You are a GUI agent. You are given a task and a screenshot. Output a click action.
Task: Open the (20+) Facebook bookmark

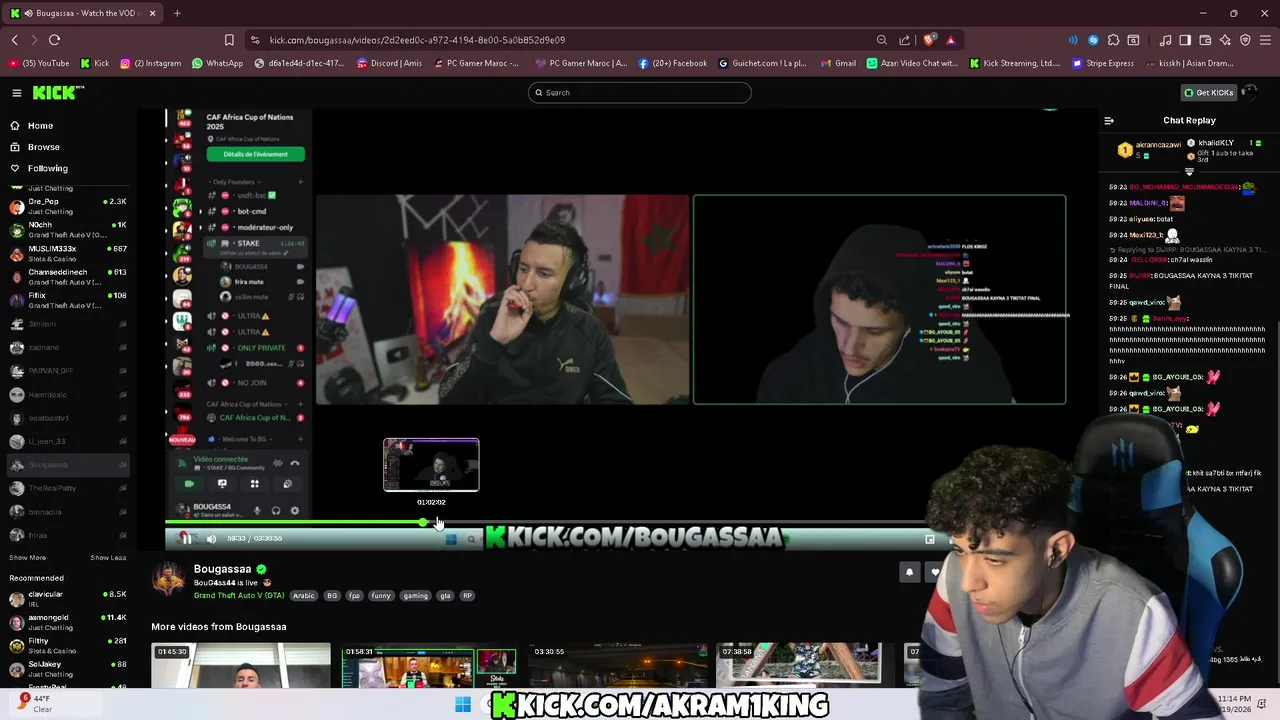pyautogui.click(x=672, y=63)
